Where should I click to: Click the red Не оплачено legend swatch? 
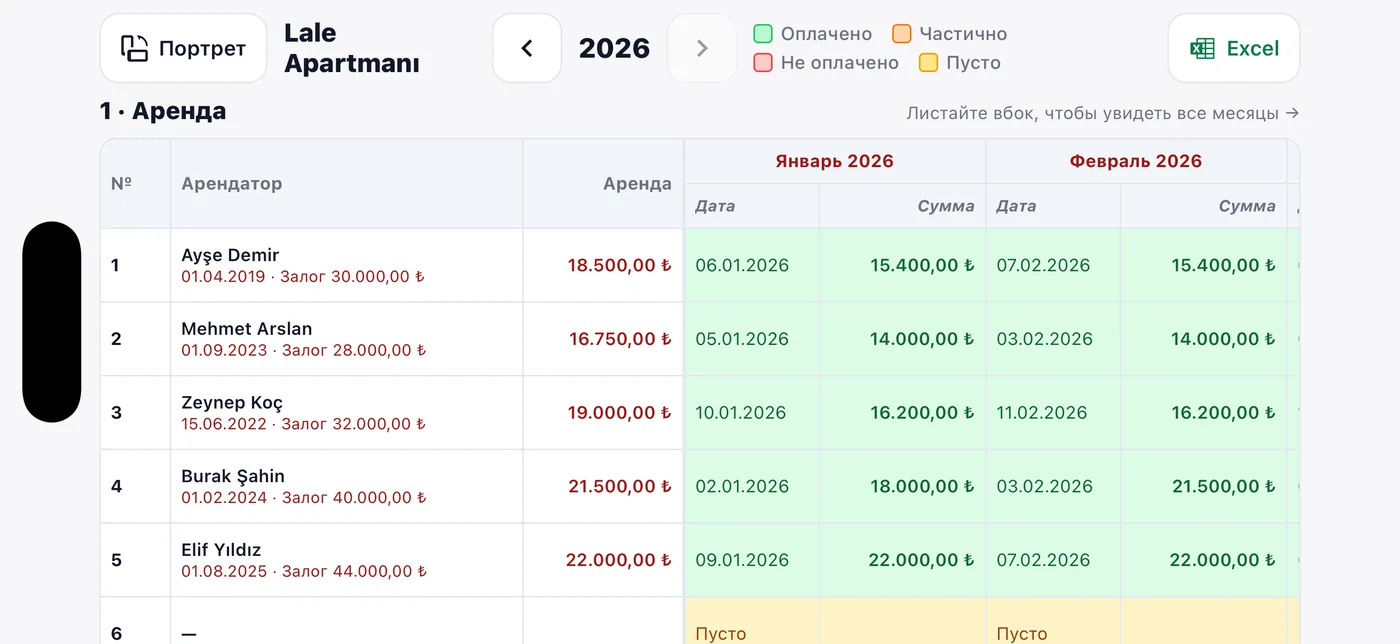coord(763,63)
